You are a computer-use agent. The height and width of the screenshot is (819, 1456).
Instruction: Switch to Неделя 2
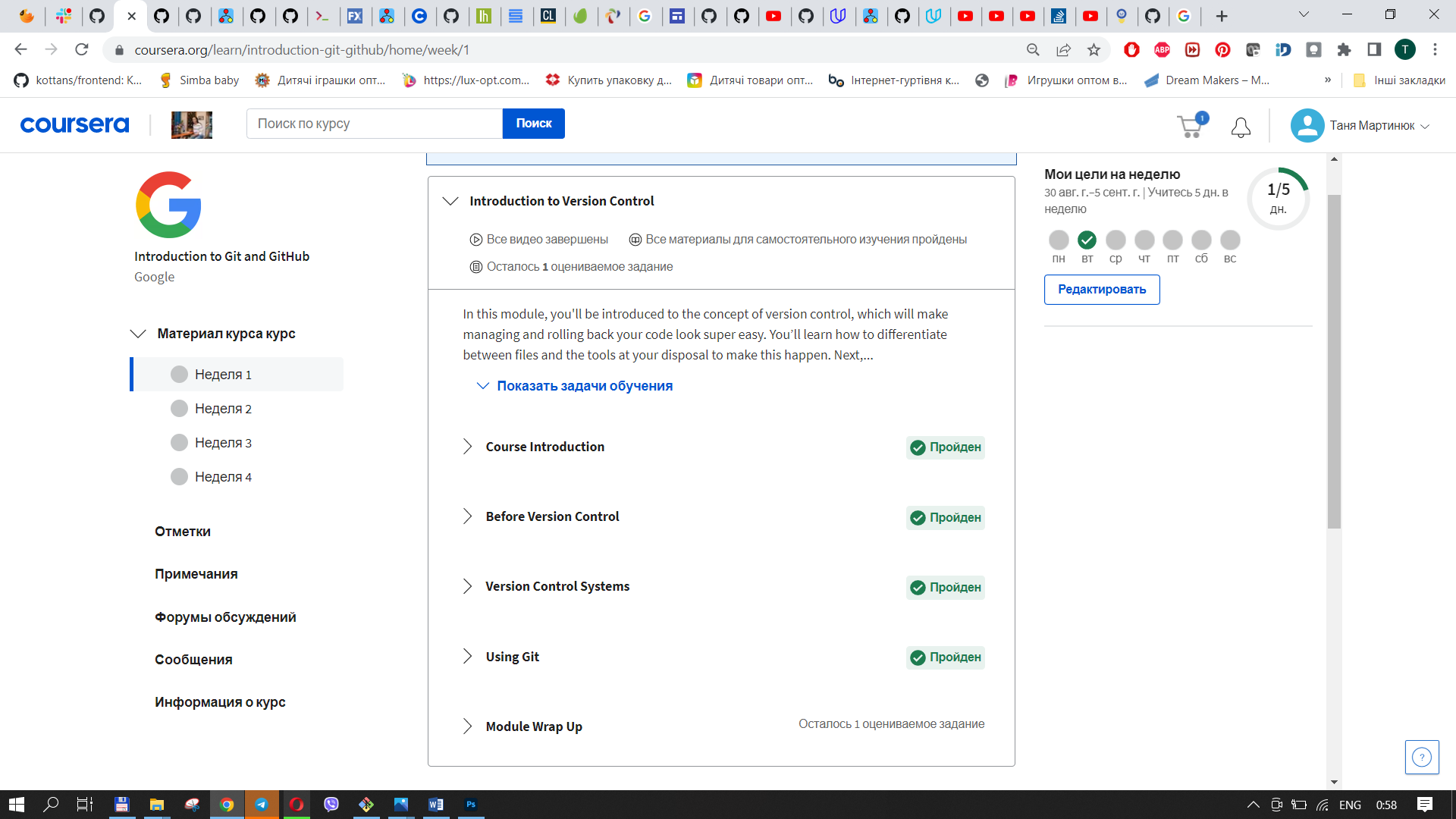click(223, 408)
